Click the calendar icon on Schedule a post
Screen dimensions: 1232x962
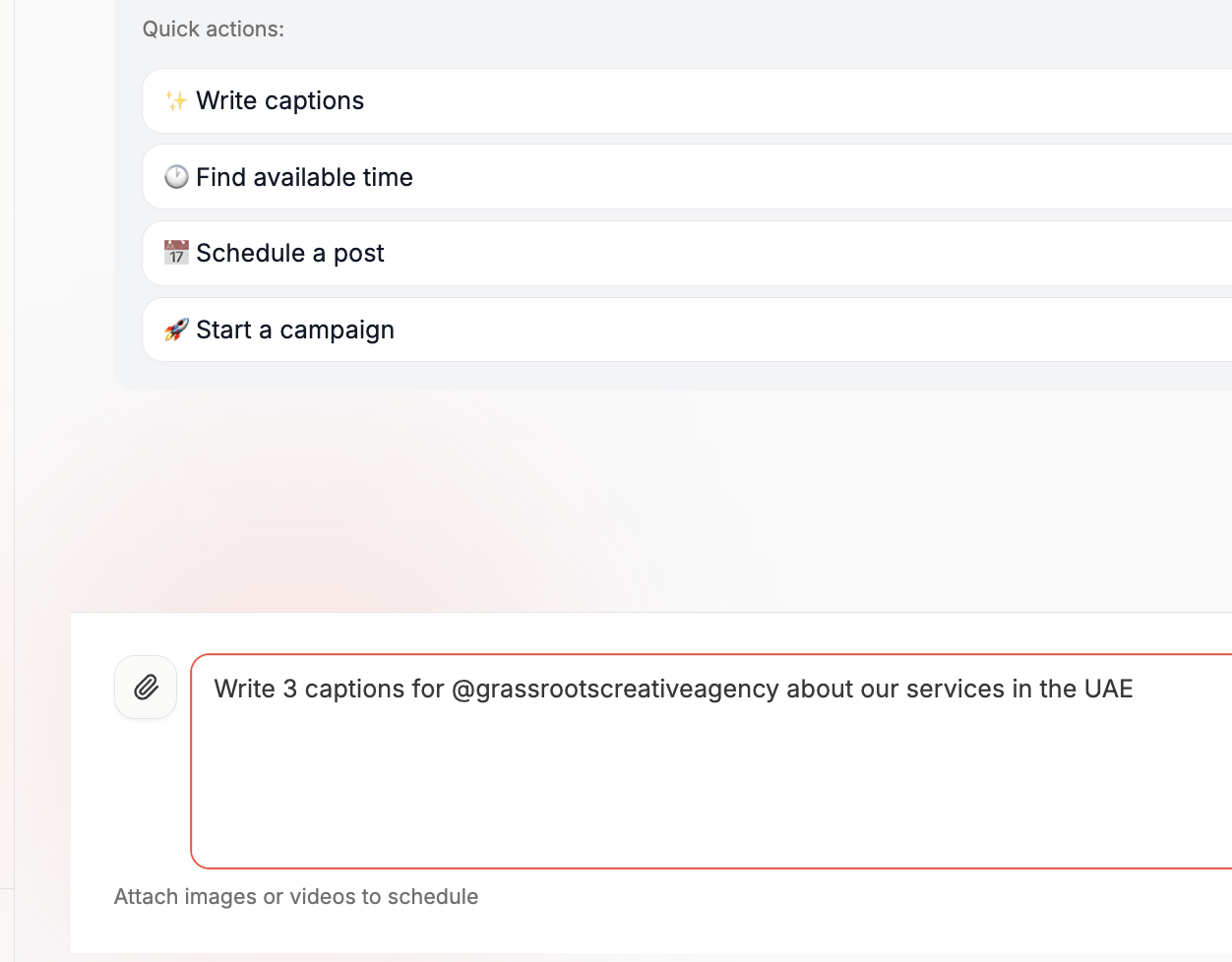pos(177,253)
